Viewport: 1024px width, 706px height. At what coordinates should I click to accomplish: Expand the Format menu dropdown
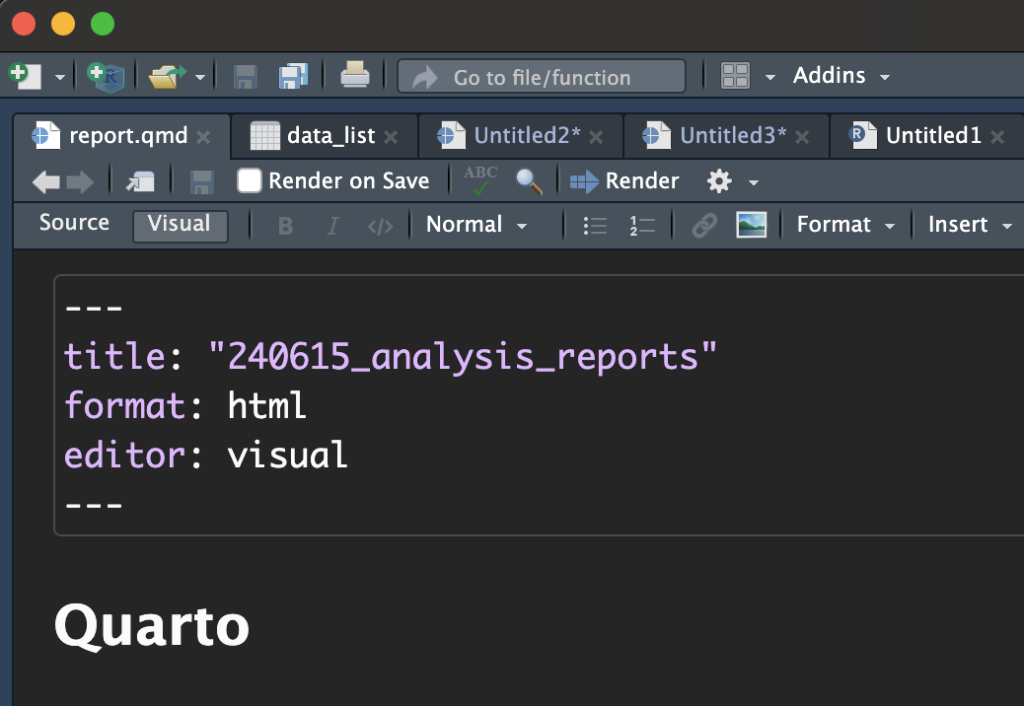tap(845, 225)
